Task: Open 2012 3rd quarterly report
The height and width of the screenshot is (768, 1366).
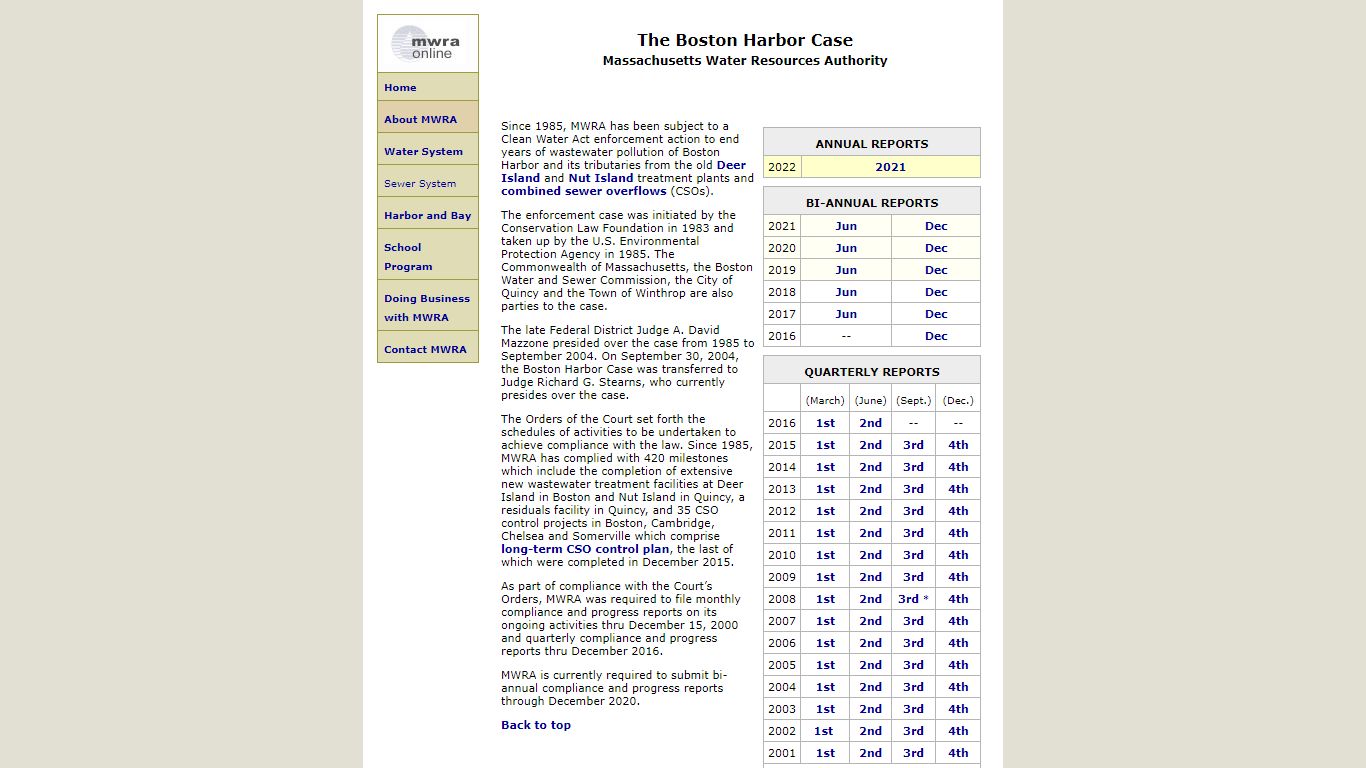Action: coord(913,511)
